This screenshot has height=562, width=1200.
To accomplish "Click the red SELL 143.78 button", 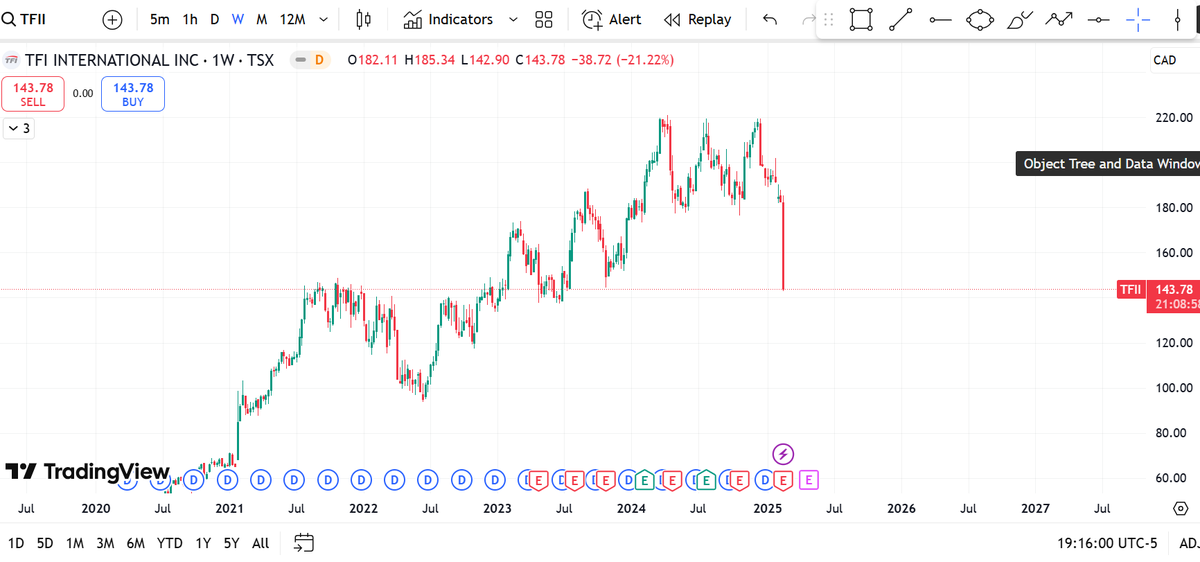I will [33, 94].
